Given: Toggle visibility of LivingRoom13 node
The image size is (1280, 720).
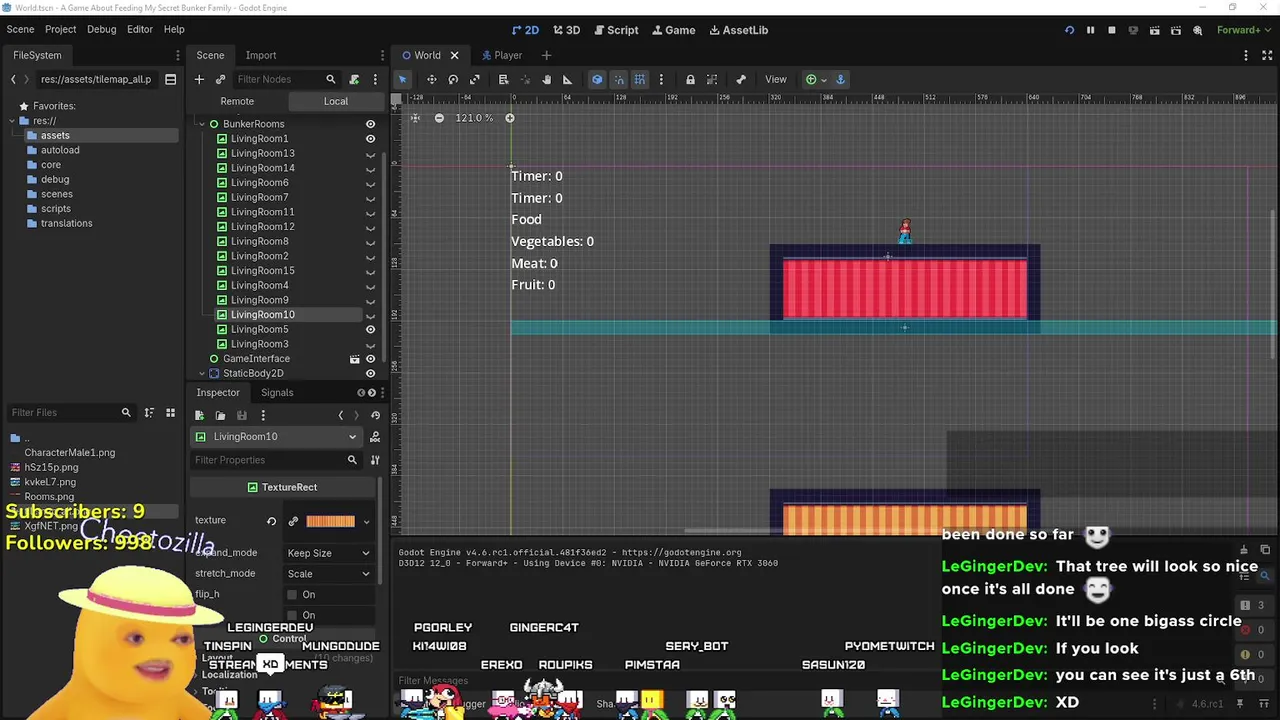Looking at the screenshot, I should pos(370,153).
